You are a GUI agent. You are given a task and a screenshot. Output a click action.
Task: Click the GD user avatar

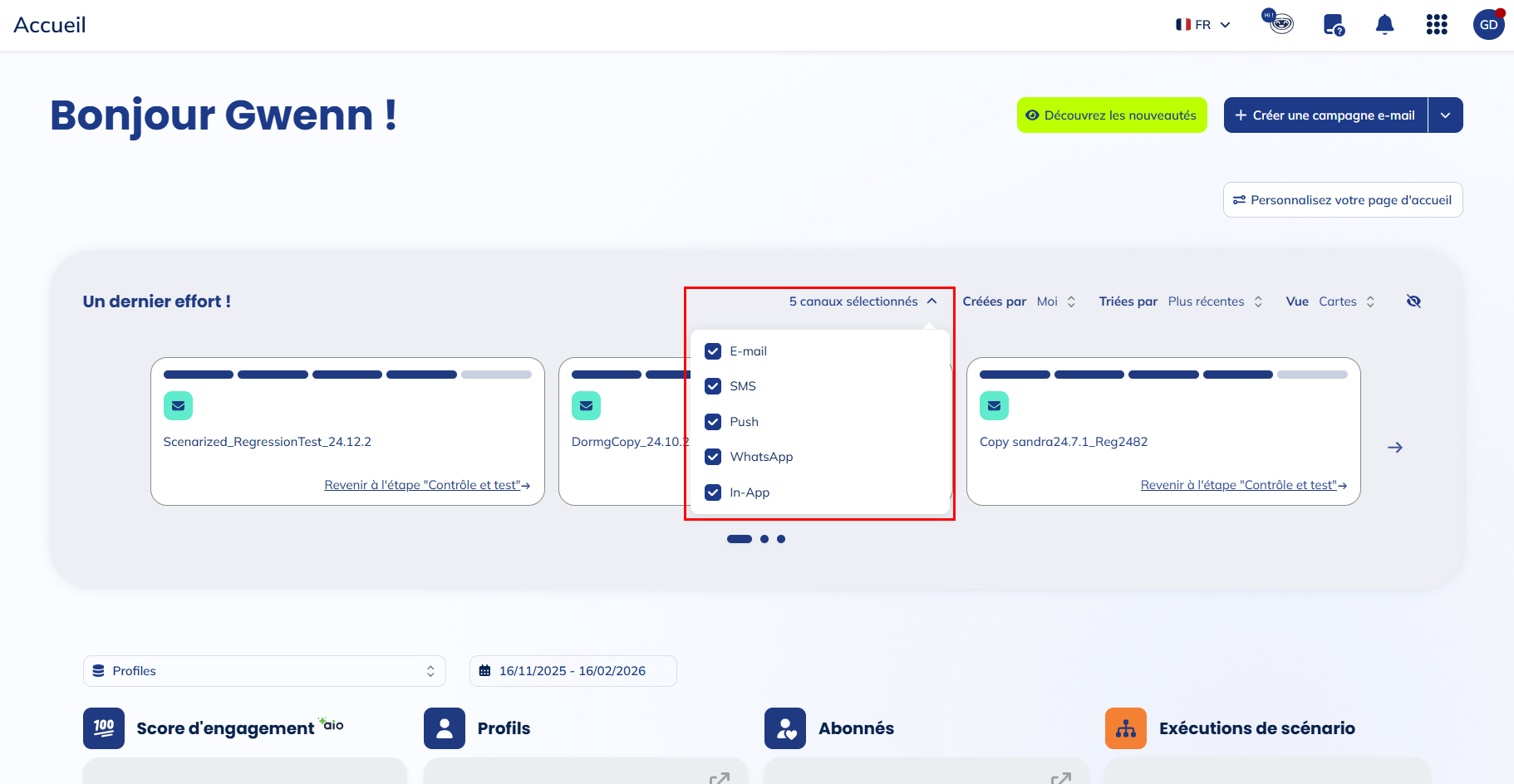pyautogui.click(x=1488, y=25)
